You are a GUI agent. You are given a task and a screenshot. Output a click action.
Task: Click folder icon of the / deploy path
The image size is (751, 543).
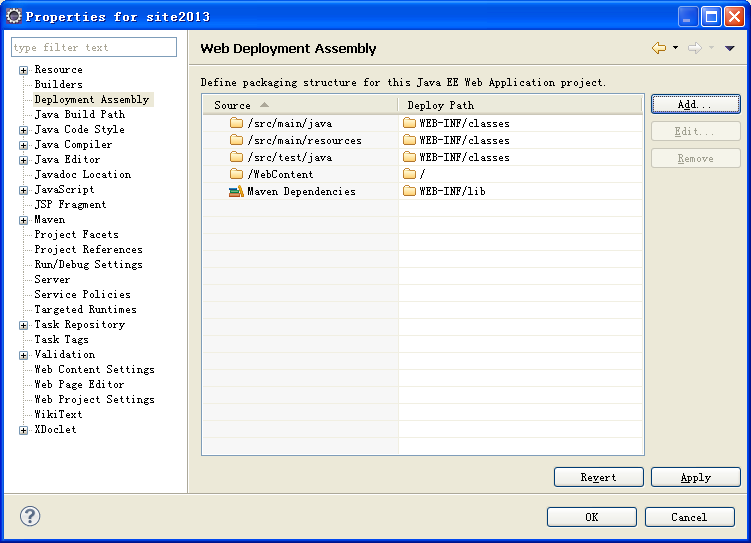pyautogui.click(x=409, y=174)
